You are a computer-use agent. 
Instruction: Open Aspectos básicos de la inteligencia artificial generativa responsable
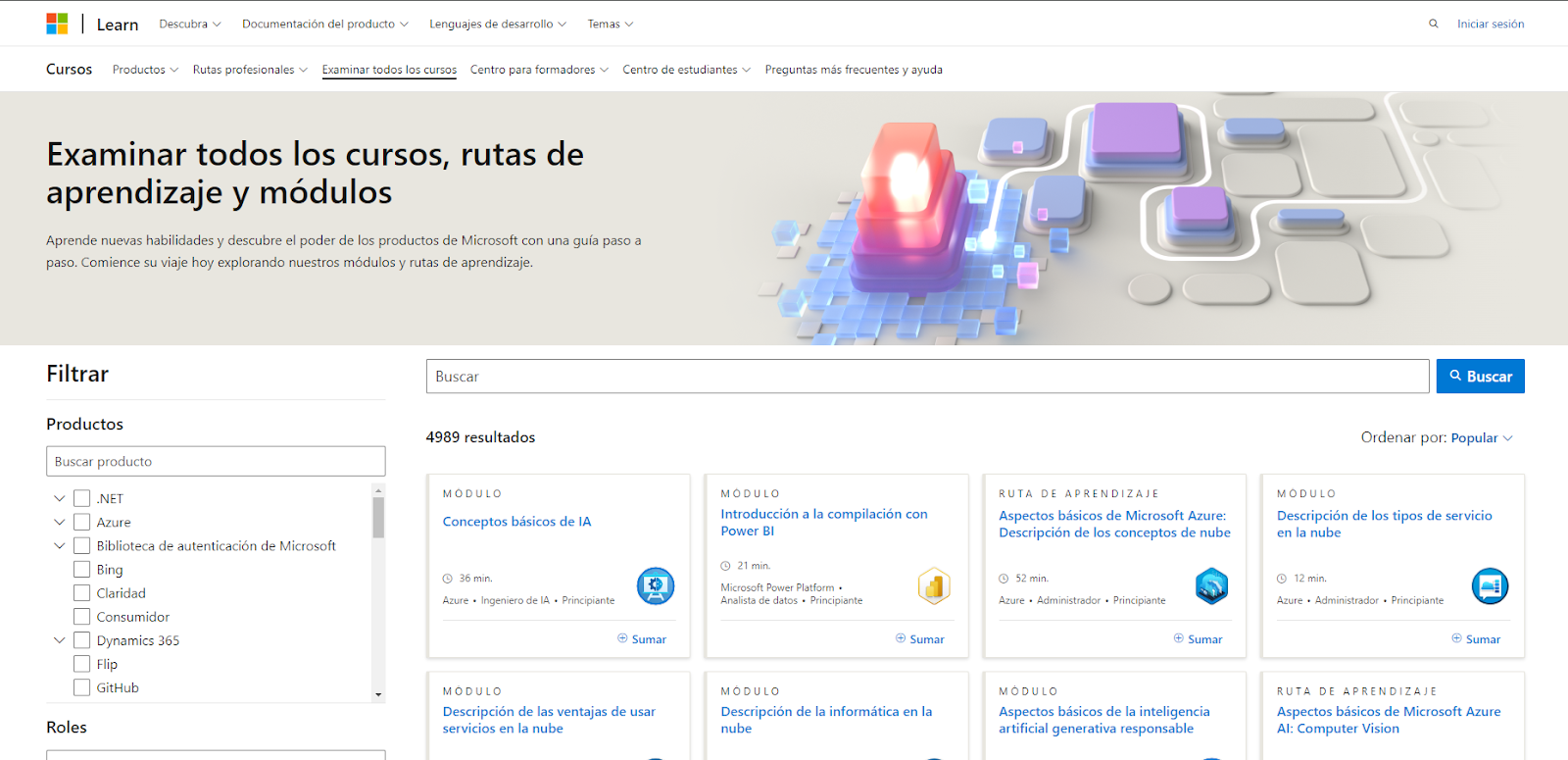(x=1104, y=720)
